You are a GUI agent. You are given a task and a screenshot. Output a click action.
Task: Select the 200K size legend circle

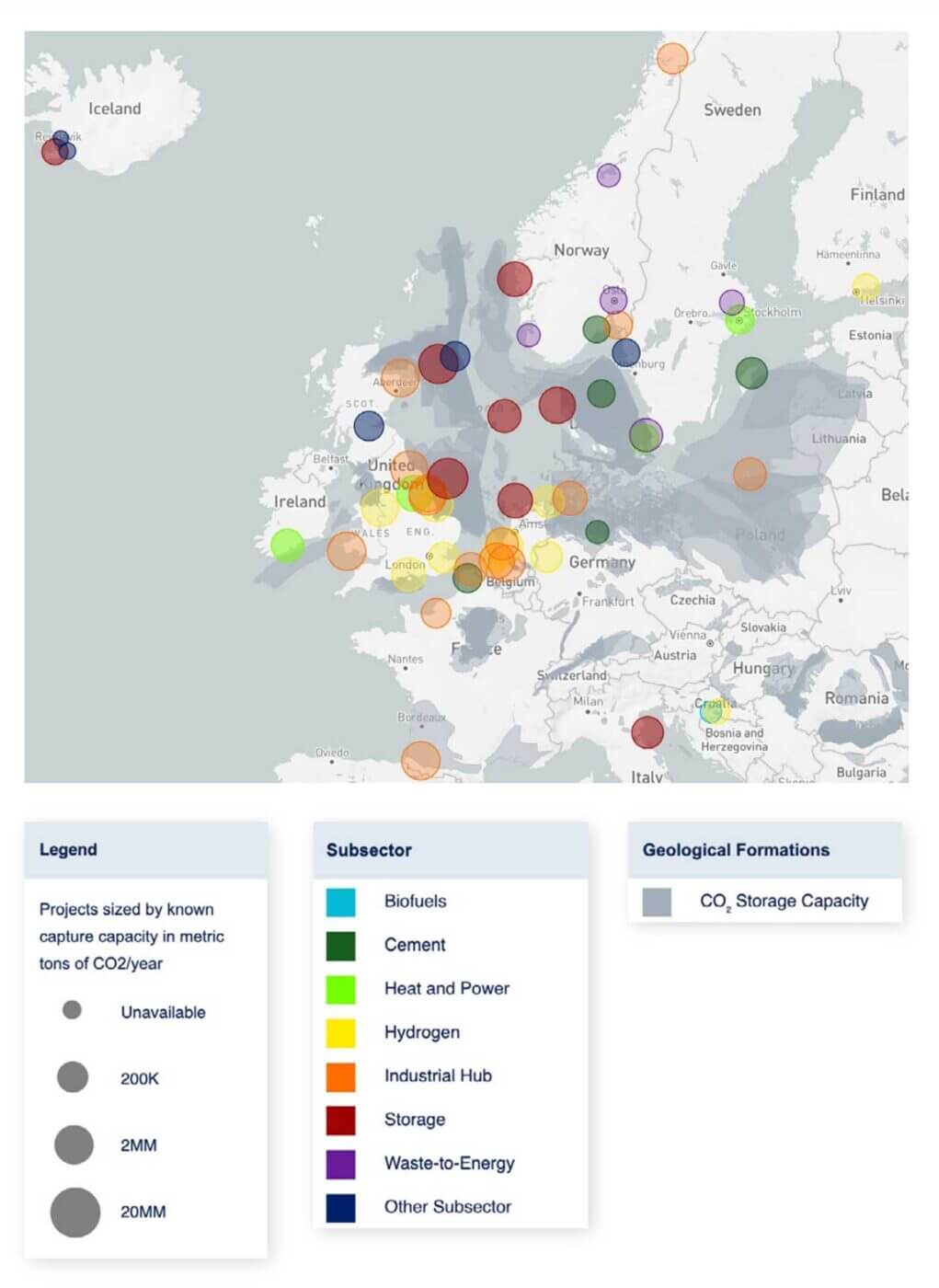click(73, 1076)
